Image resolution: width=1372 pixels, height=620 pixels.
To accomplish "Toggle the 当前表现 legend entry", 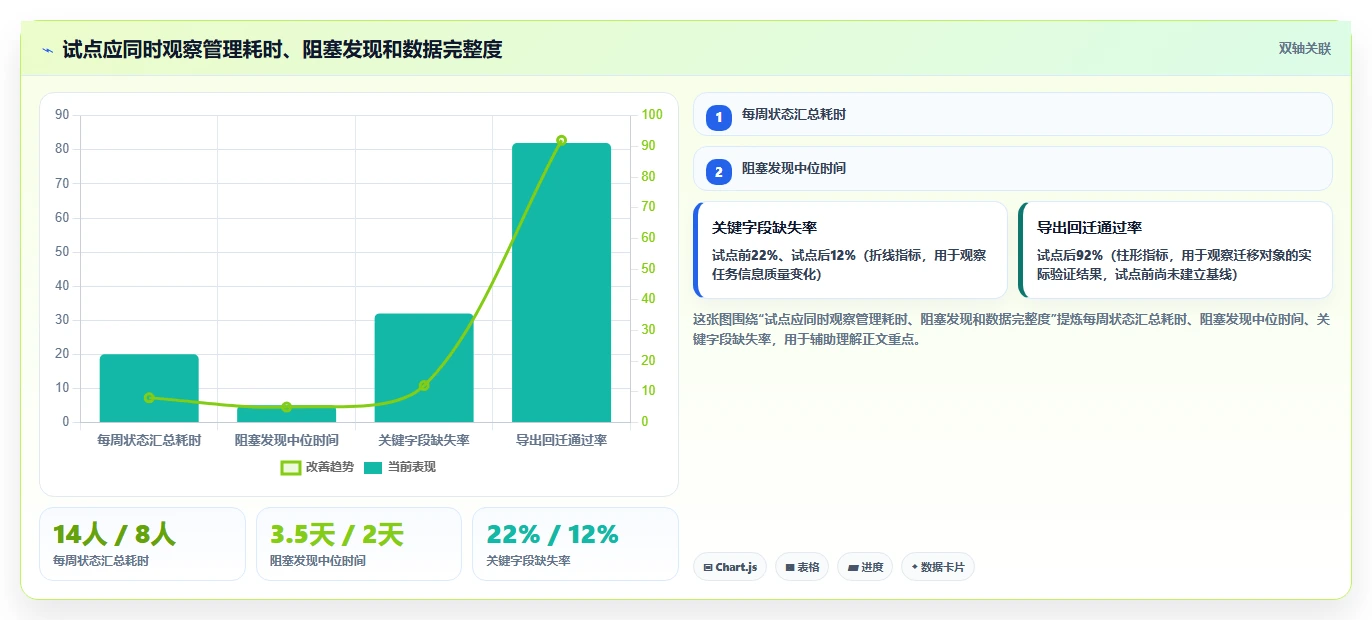I will tap(399, 467).
